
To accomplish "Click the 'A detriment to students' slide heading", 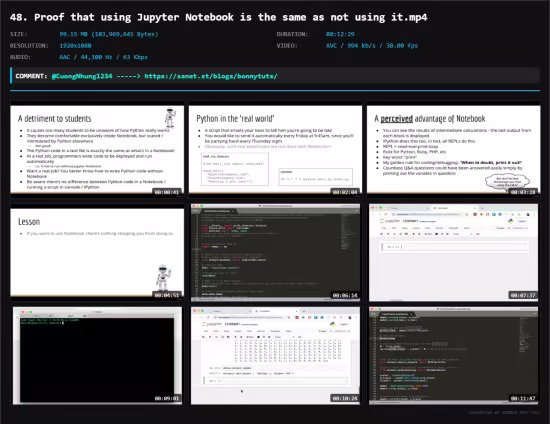I will coord(55,119).
